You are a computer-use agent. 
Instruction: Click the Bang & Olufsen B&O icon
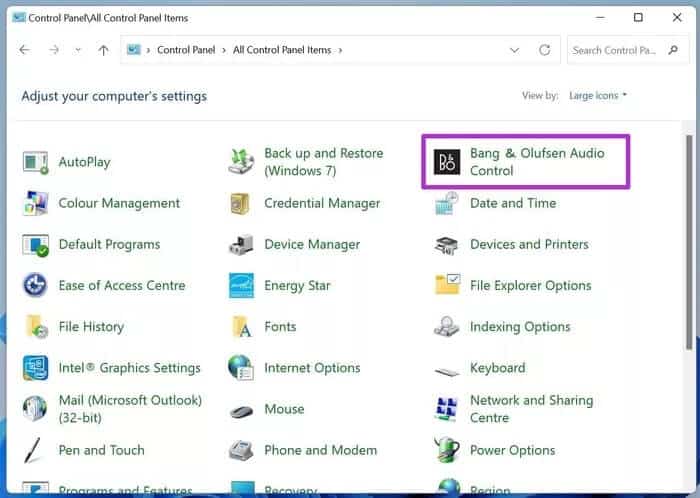(x=447, y=162)
